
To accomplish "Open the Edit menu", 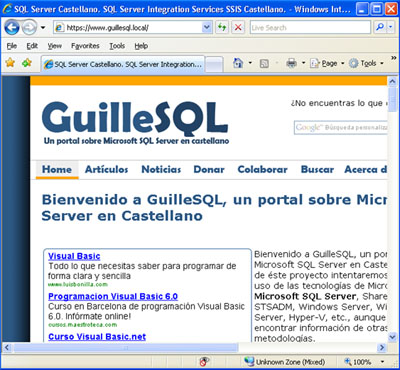I will pyautogui.click(x=32, y=46).
